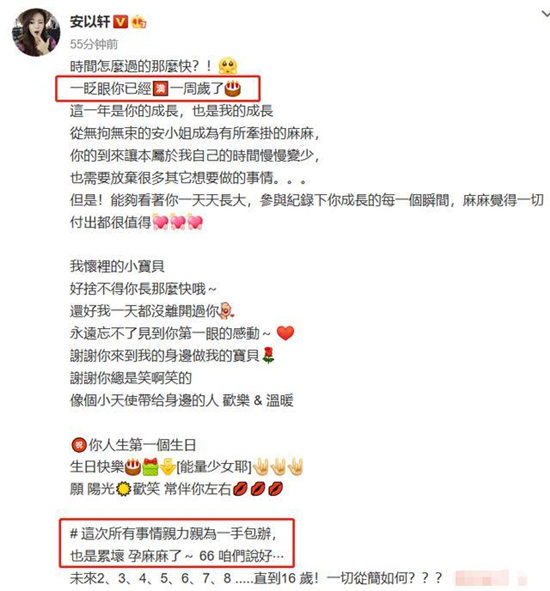Click the three pink hearts emoji

pos(178,222)
